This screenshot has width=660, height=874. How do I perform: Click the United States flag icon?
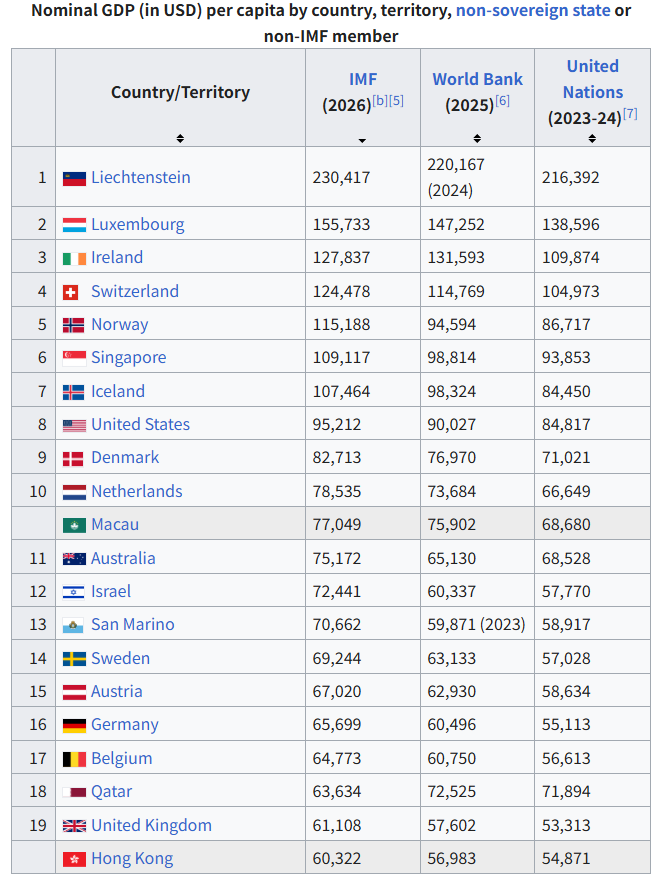click(x=74, y=426)
